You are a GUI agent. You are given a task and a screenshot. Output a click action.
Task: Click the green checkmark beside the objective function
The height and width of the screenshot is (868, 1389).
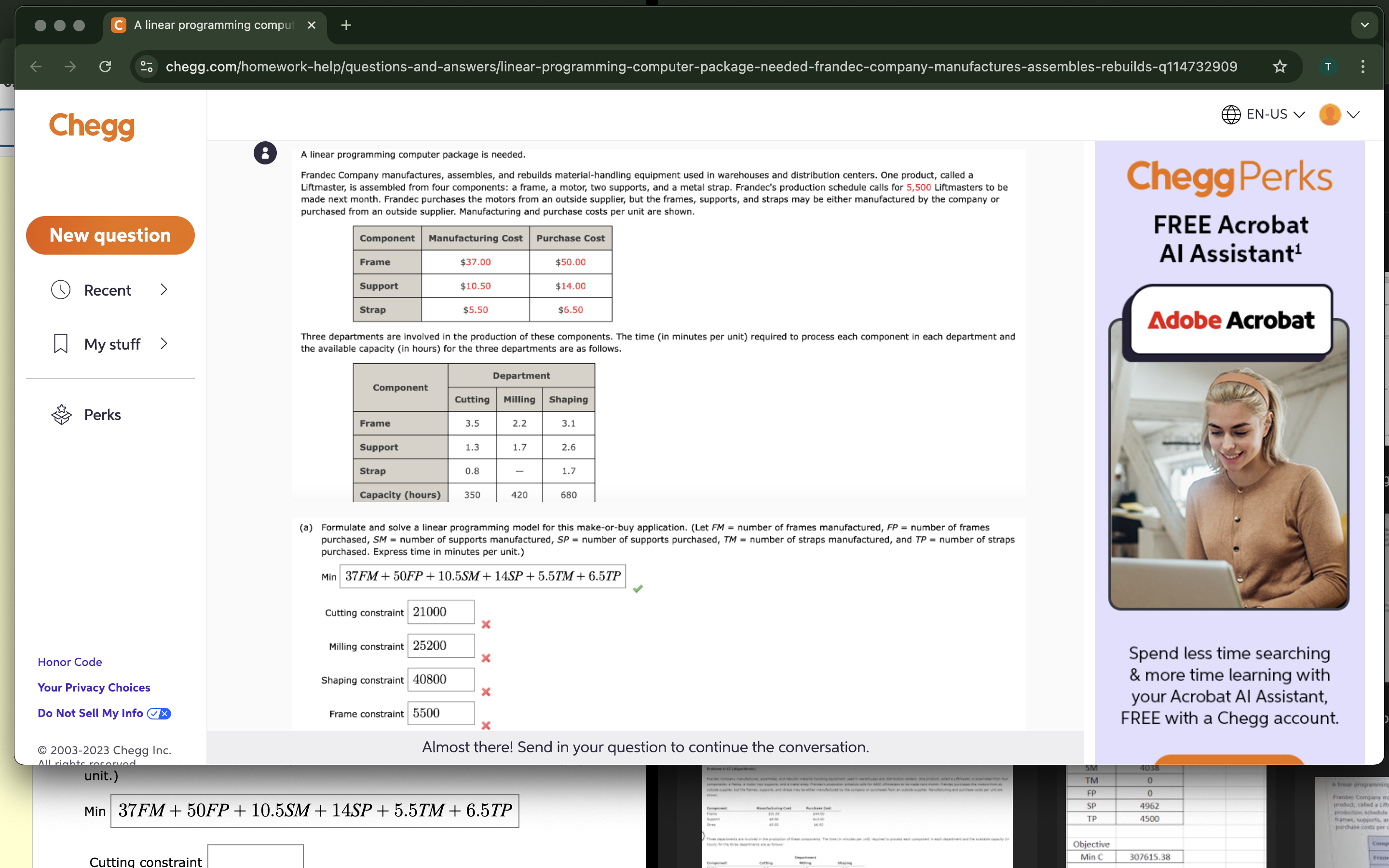point(638,588)
